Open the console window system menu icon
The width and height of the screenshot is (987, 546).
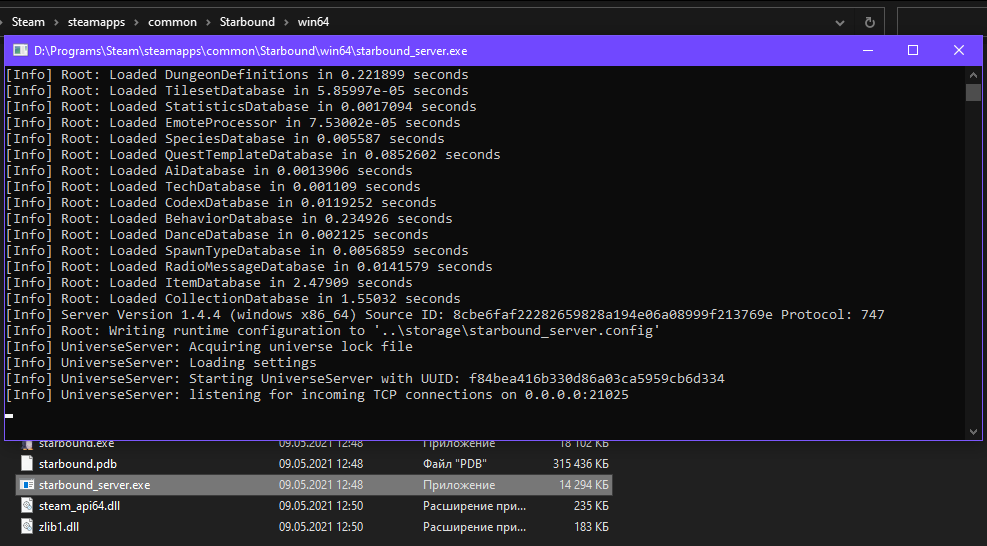[20, 50]
